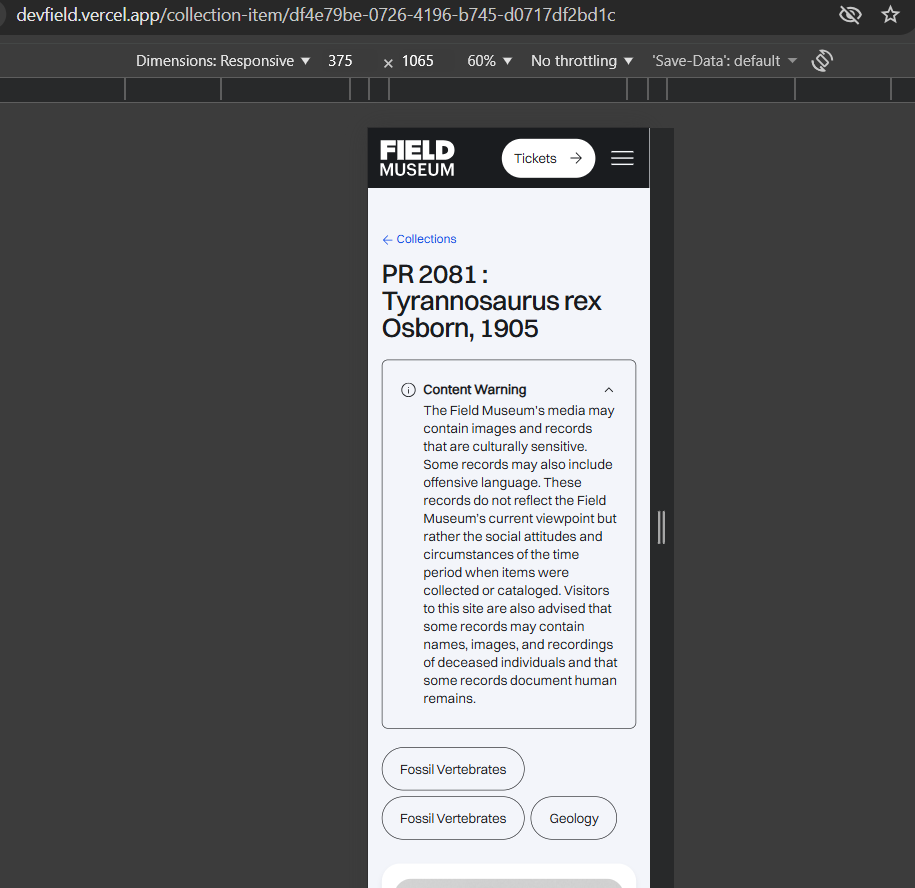Collapse the Content Warning section
915x888 pixels.
pyautogui.click(x=609, y=390)
